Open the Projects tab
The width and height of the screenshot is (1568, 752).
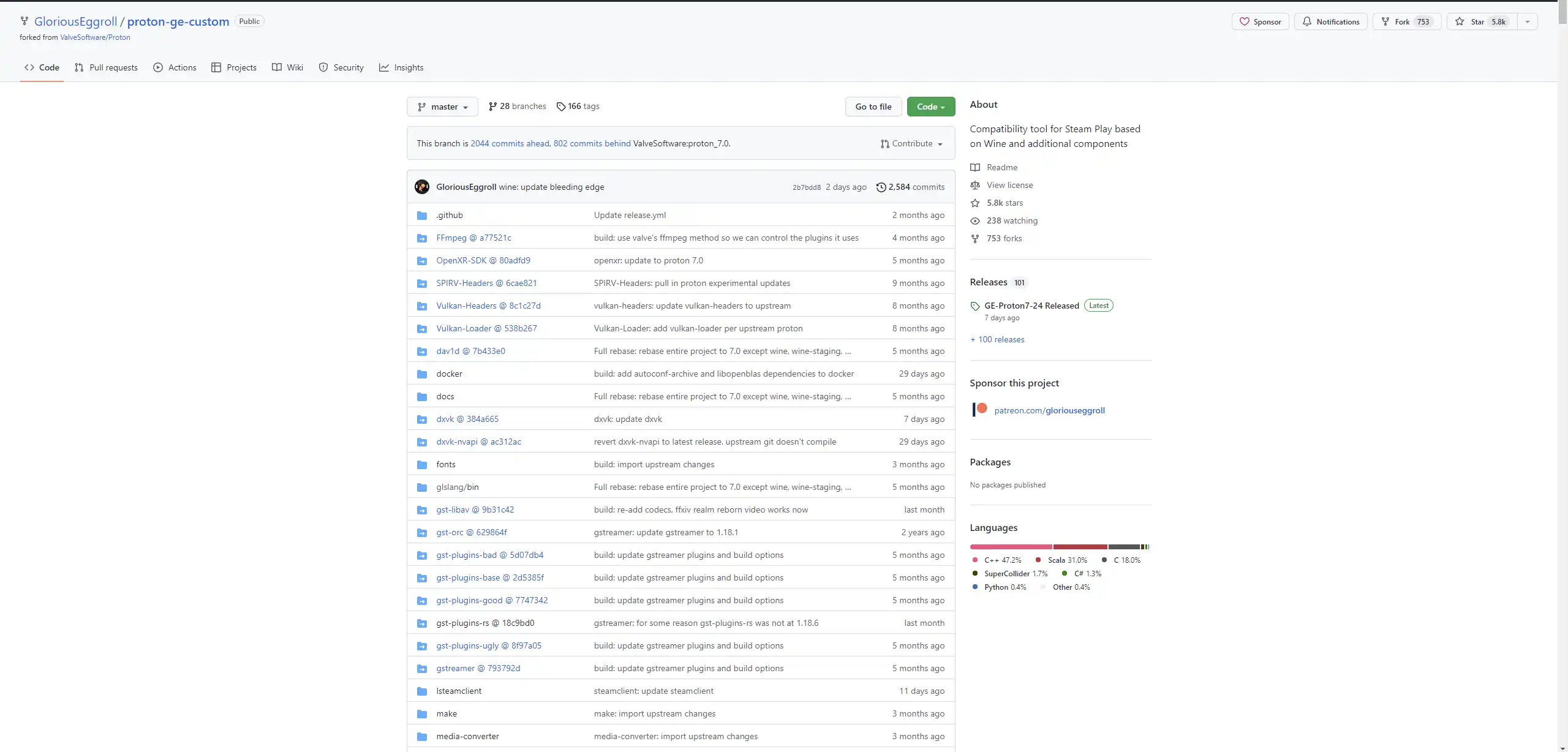click(234, 67)
